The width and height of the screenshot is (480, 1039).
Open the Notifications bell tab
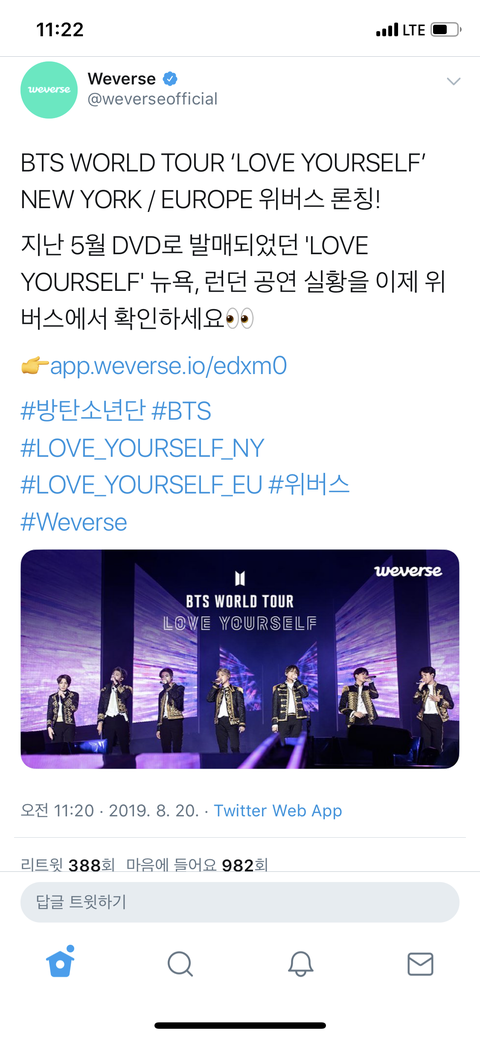tap(300, 963)
